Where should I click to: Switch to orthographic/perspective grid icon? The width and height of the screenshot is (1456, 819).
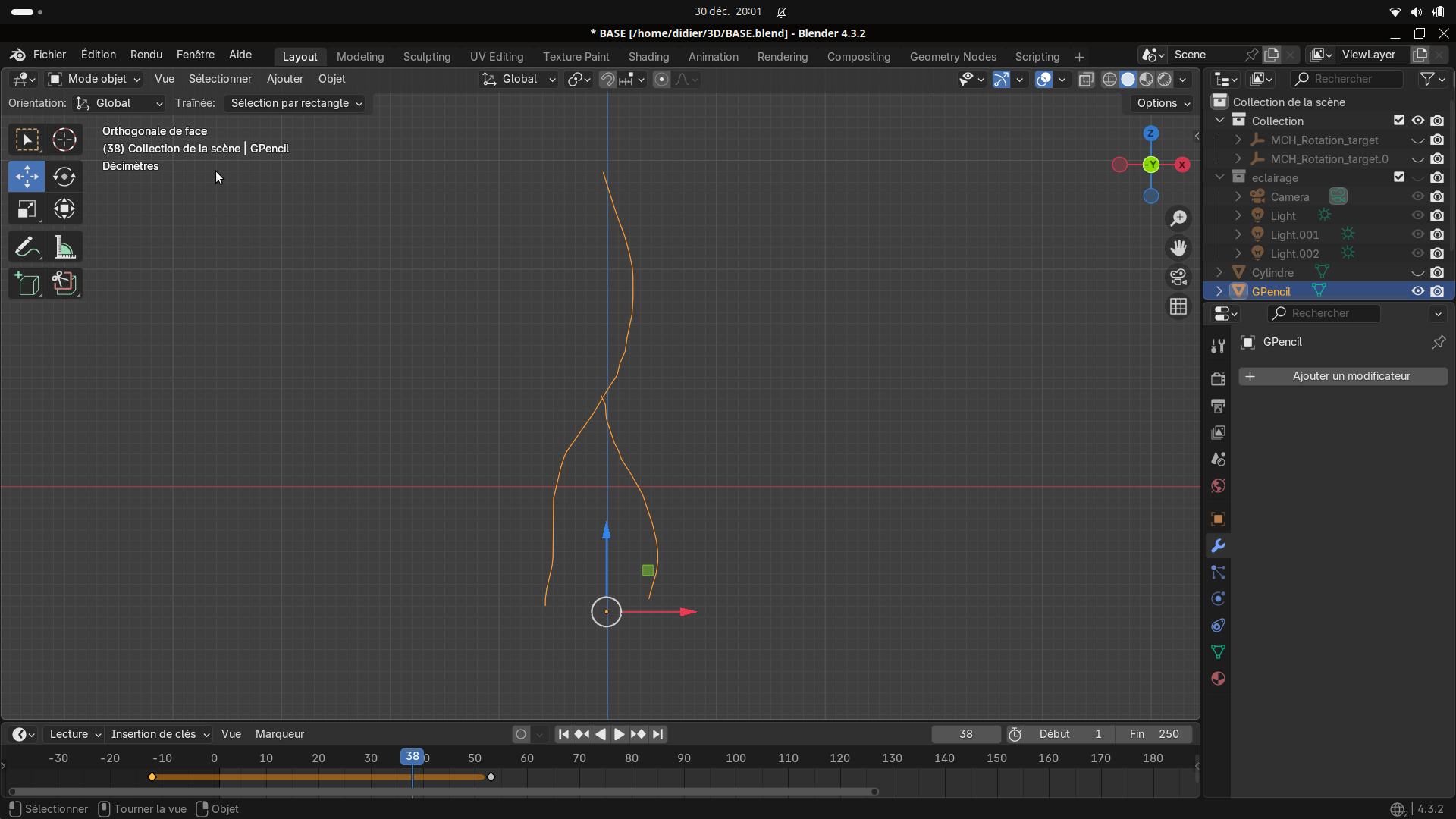pyautogui.click(x=1178, y=306)
